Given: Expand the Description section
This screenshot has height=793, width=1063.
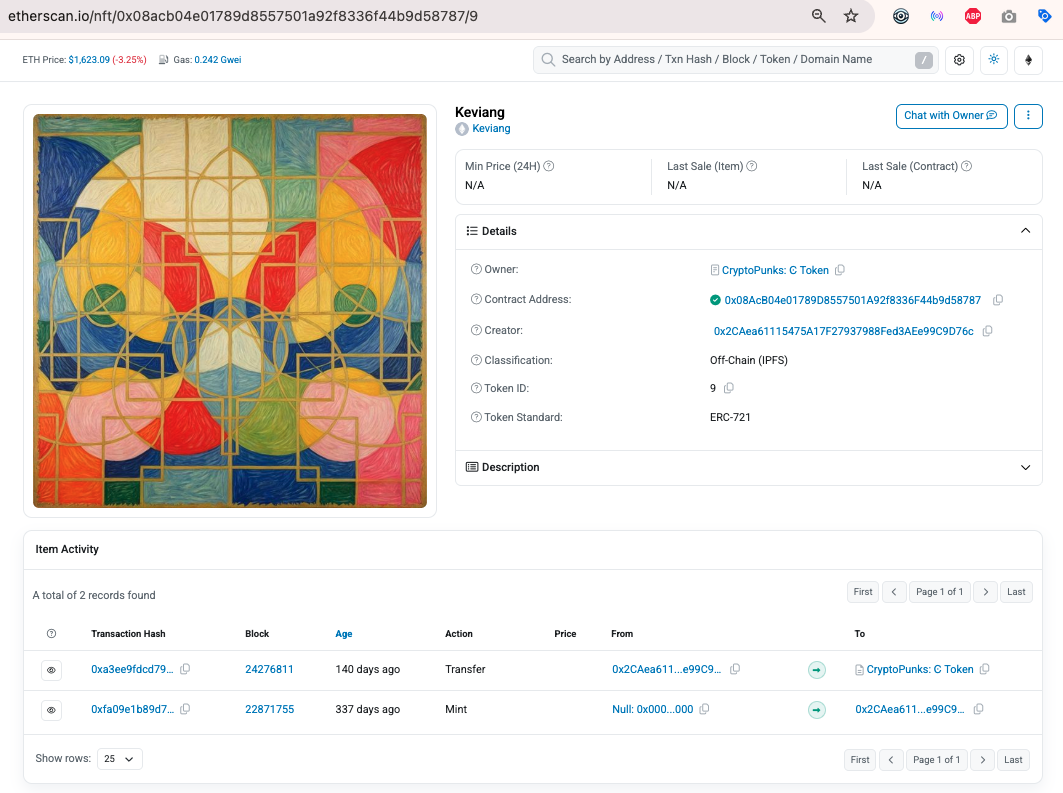Looking at the screenshot, I should (x=748, y=468).
